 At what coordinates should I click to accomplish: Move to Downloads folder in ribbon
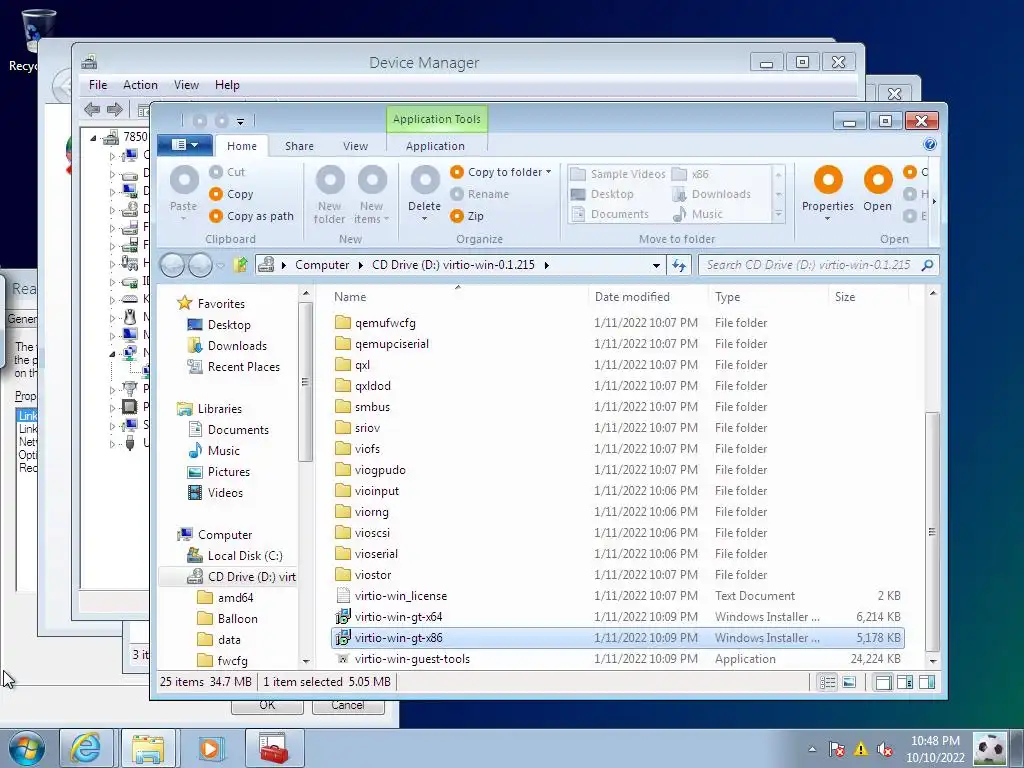(x=712, y=194)
